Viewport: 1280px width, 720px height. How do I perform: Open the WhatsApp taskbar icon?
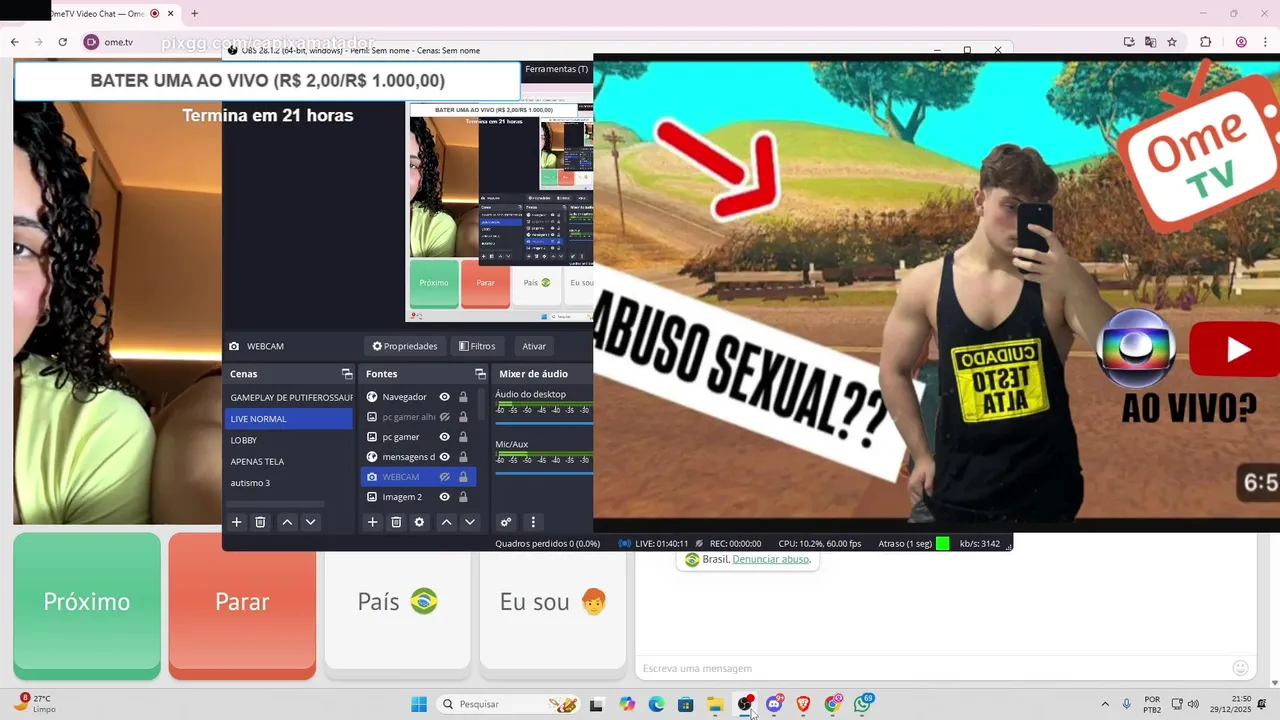tap(862, 704)
